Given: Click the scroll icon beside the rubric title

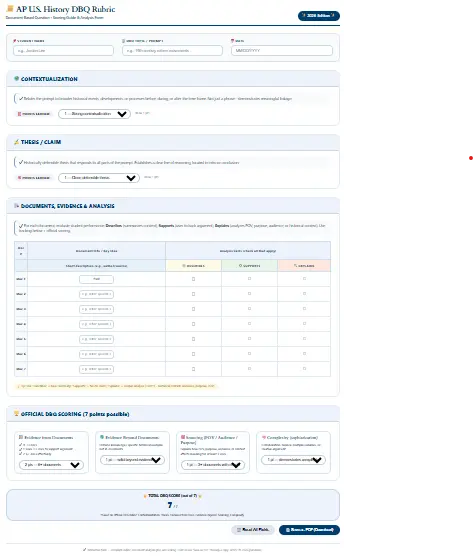Looking at the screenshot, I should tap(10, 9).
